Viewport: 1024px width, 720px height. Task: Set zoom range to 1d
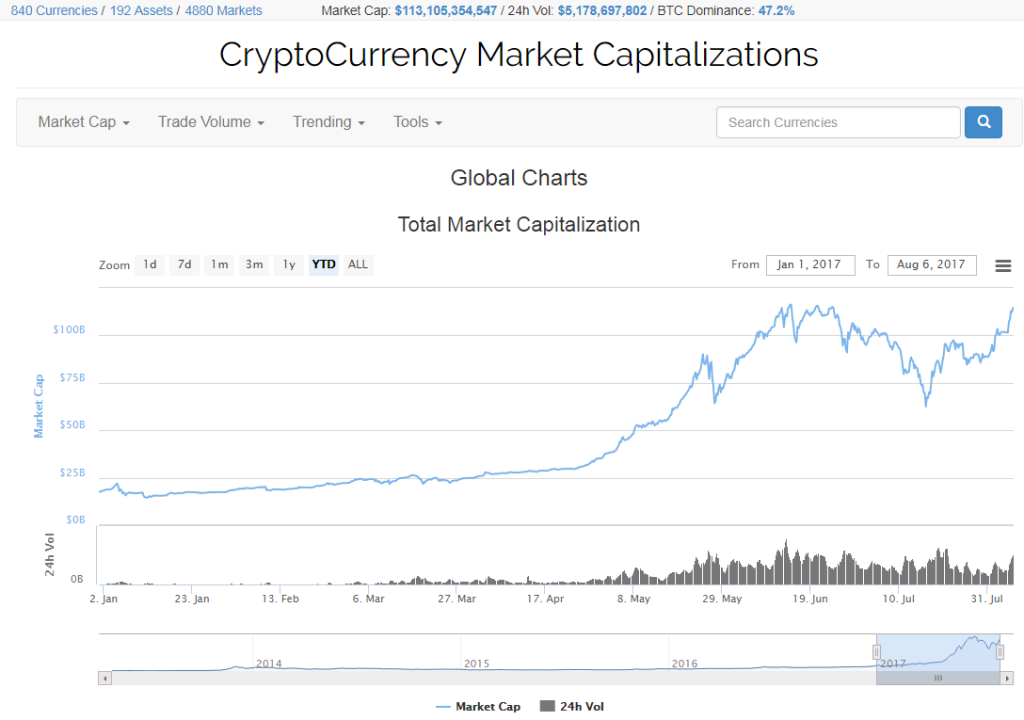click(x=149, y=265)
